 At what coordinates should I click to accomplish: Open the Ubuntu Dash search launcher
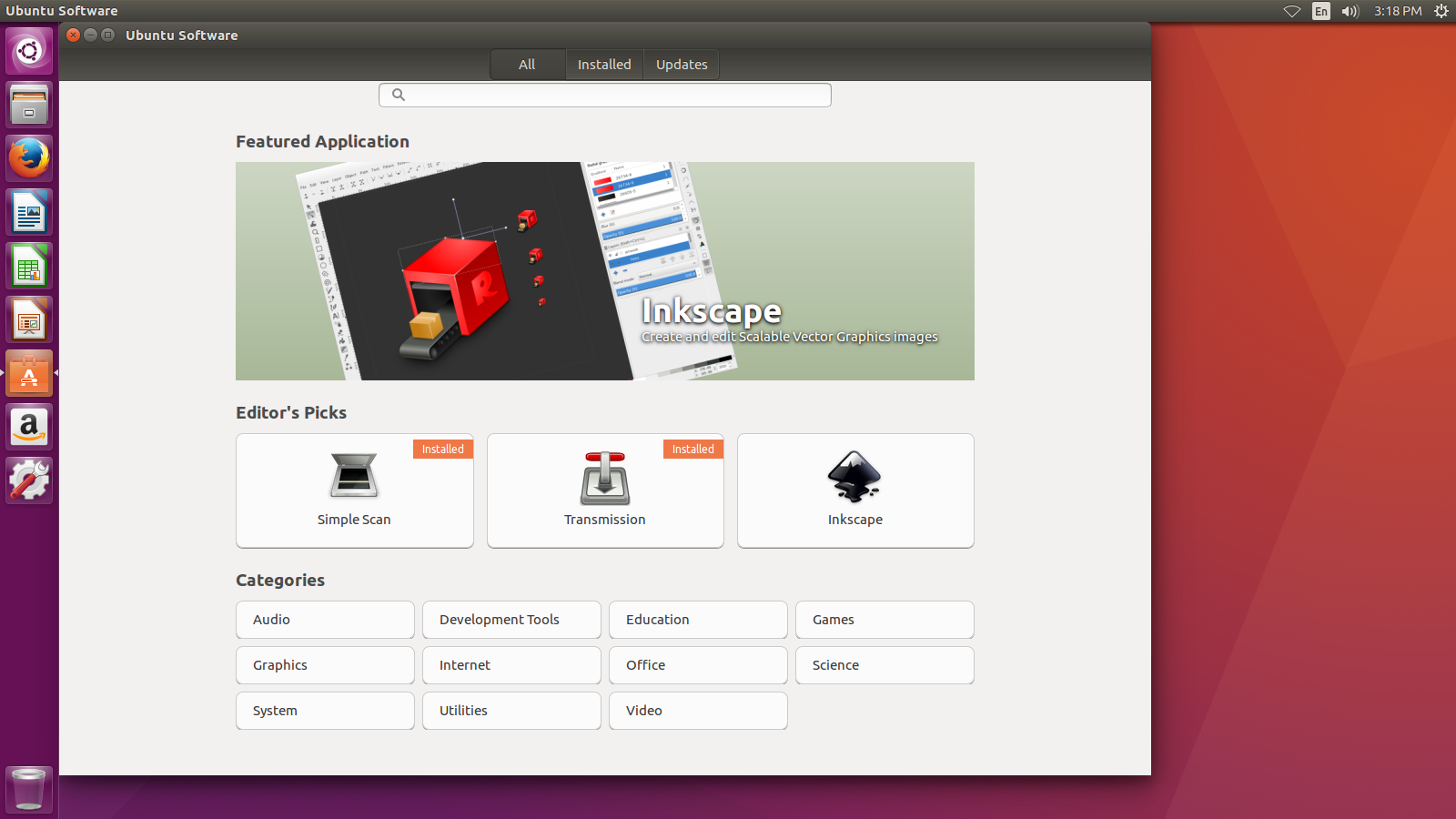coord(29,51)
